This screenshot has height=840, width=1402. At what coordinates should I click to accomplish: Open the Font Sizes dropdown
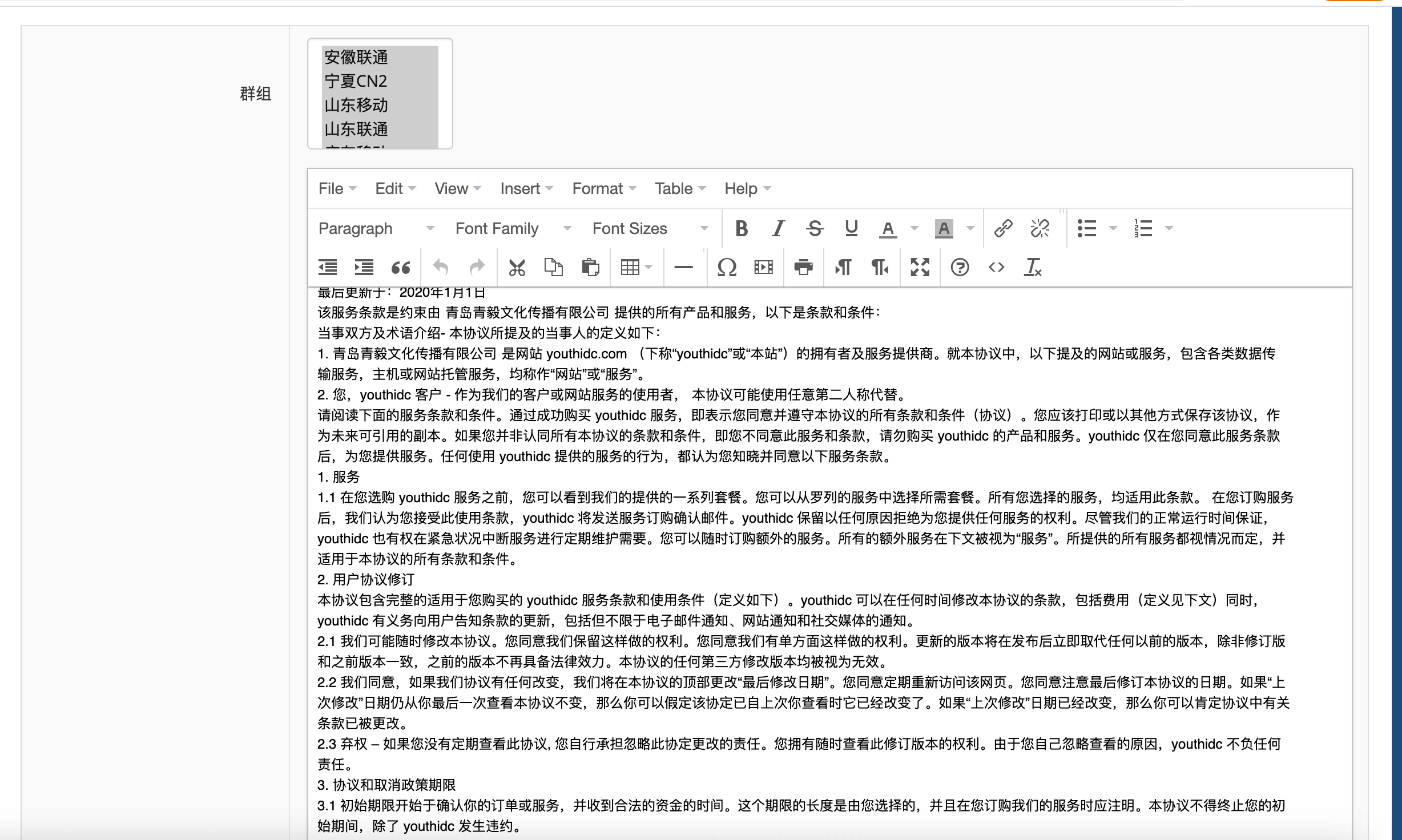[x=650, y=229]
